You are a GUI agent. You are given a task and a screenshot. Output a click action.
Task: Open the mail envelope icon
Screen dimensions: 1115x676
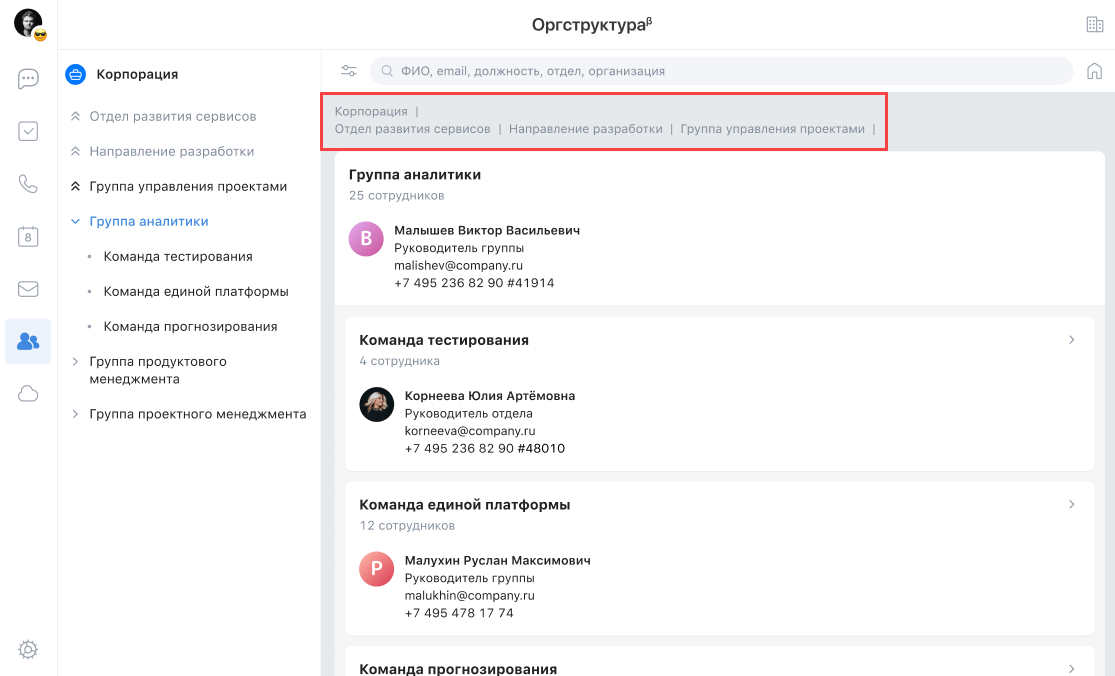(x=28, y=289)
